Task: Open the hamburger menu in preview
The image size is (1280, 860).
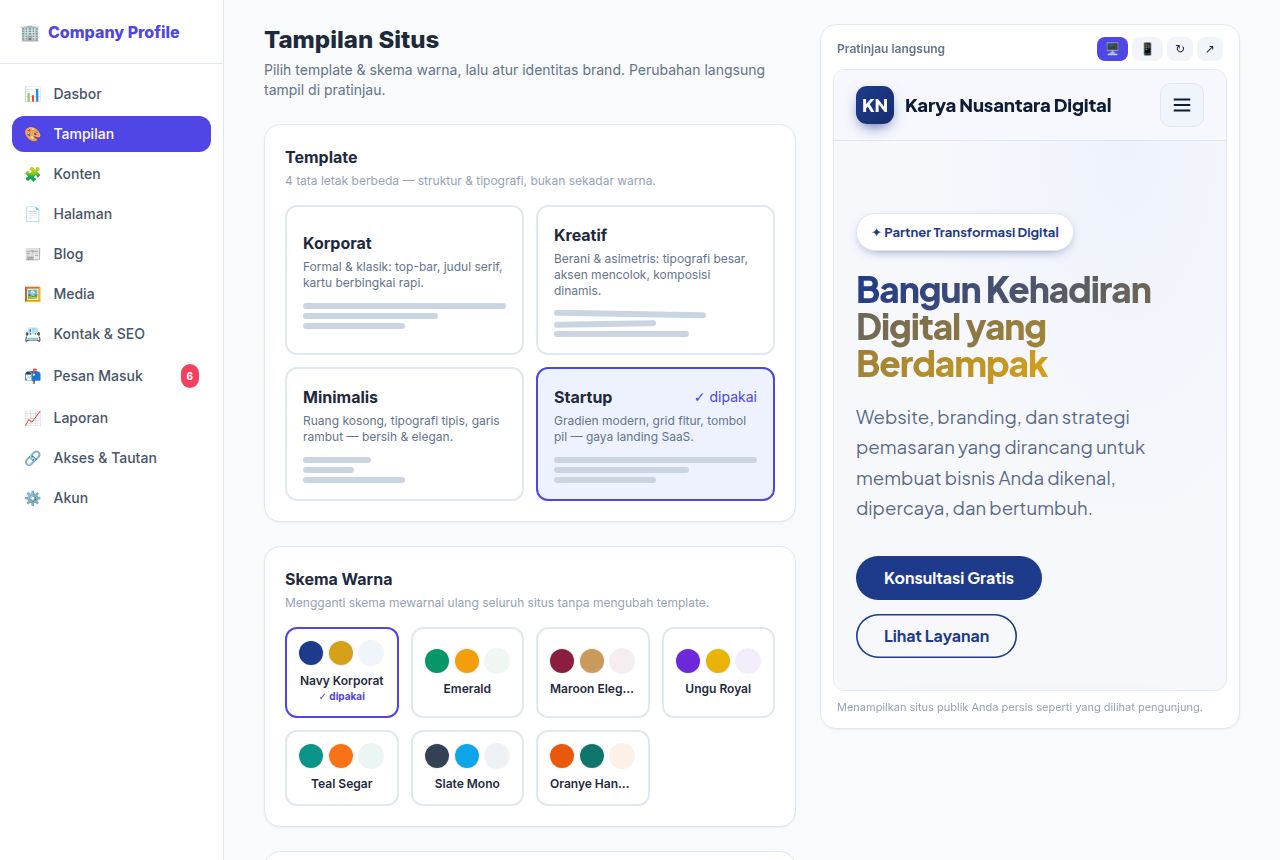Action: (x=1182, y=105)
